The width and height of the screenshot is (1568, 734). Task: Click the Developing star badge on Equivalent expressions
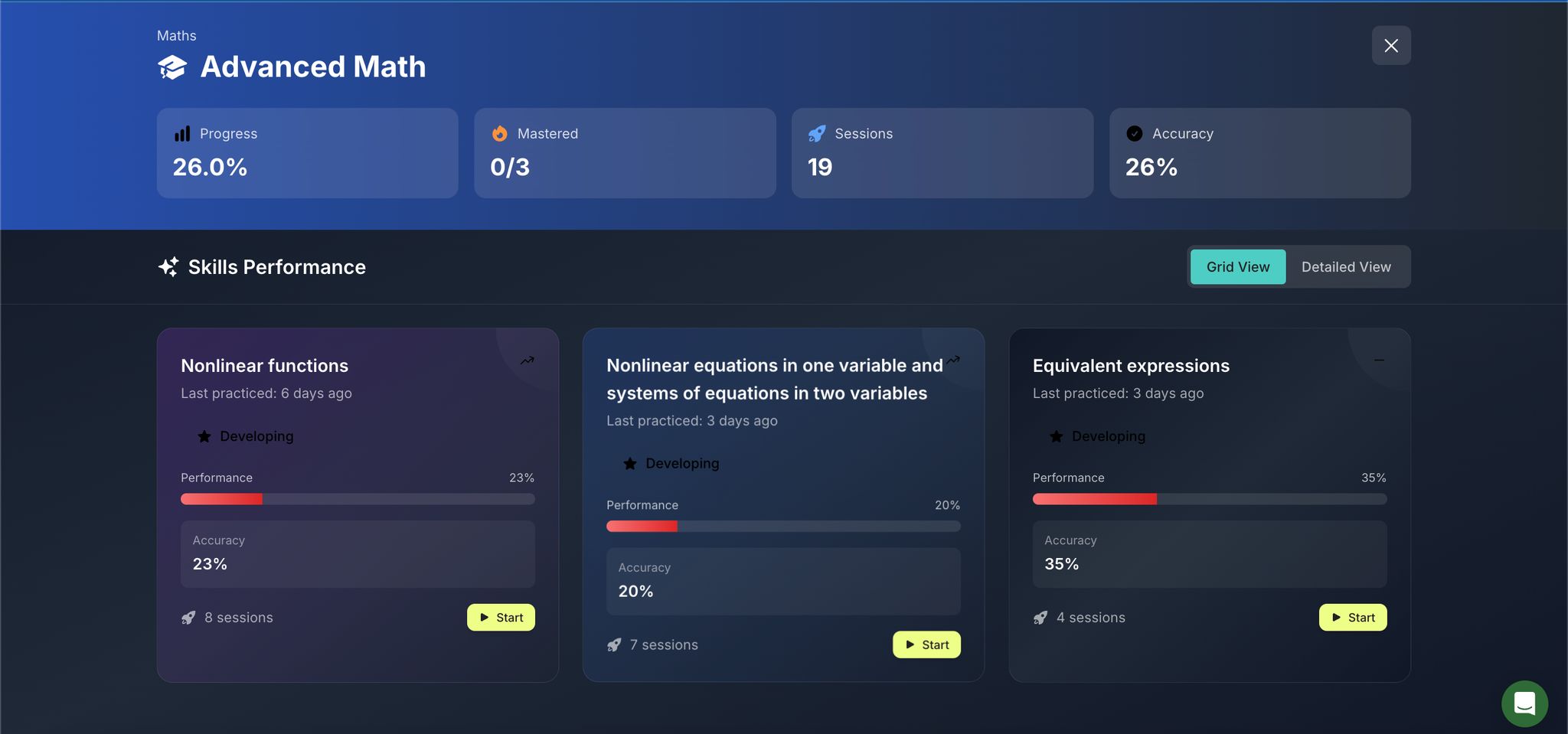click(x=1097, y=436)
